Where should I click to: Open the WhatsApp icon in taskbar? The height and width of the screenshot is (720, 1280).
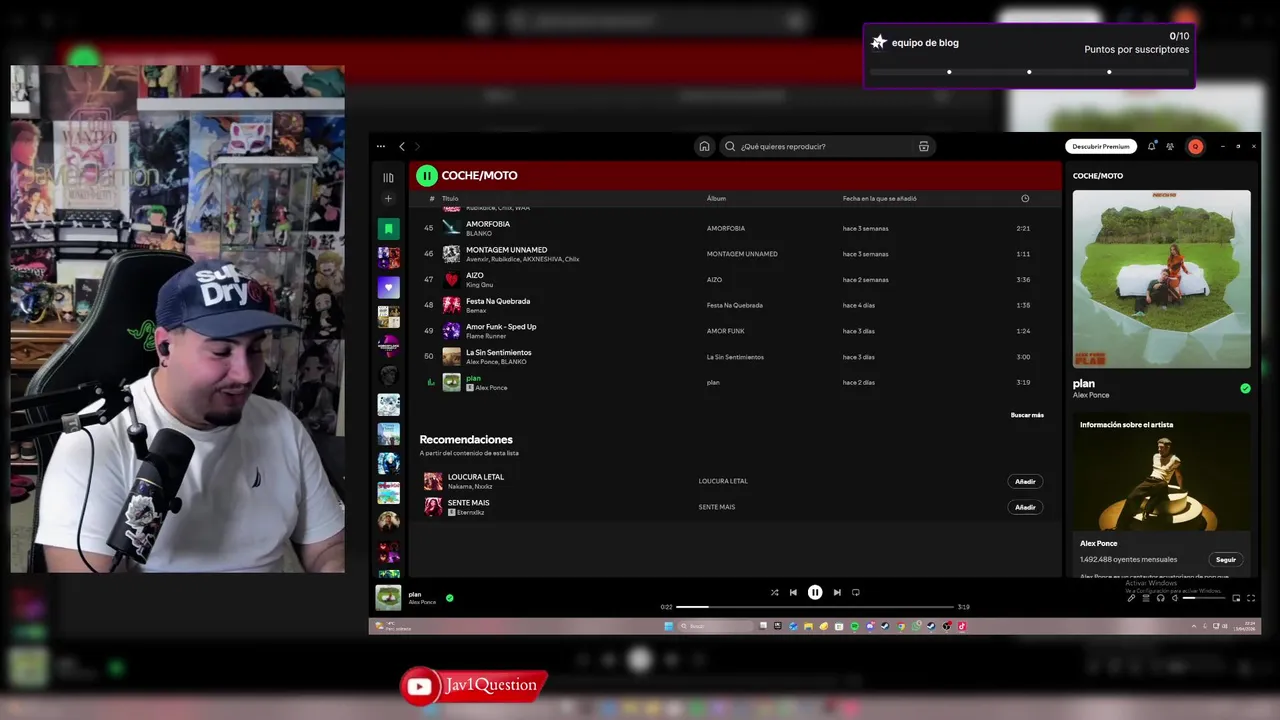click(x=916, y=626)
